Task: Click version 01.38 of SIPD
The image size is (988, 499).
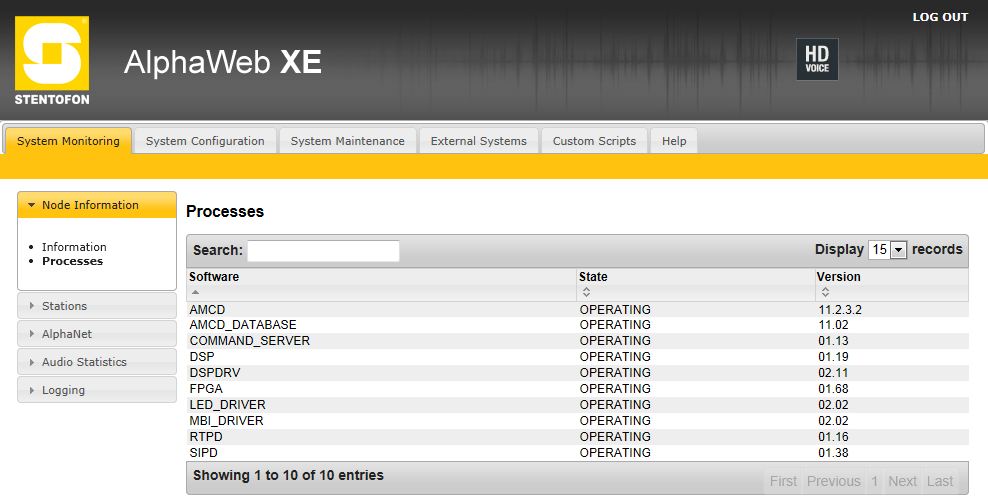Action: (833, 453)
